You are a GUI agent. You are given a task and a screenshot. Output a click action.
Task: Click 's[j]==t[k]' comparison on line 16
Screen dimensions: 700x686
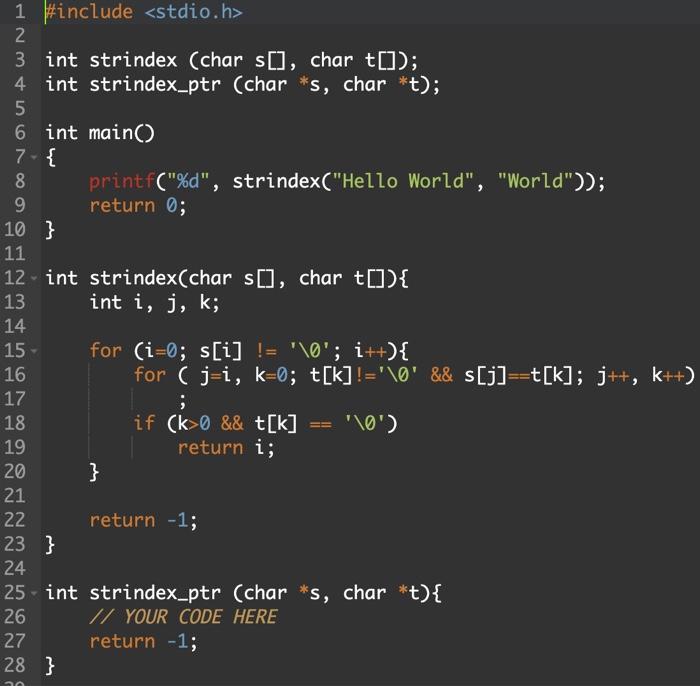coord(518,375)
